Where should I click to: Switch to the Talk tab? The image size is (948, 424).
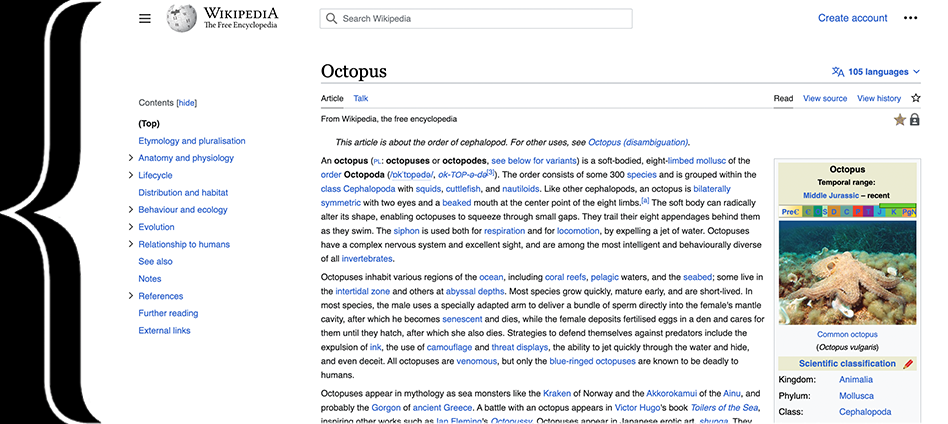click(360, 99)
